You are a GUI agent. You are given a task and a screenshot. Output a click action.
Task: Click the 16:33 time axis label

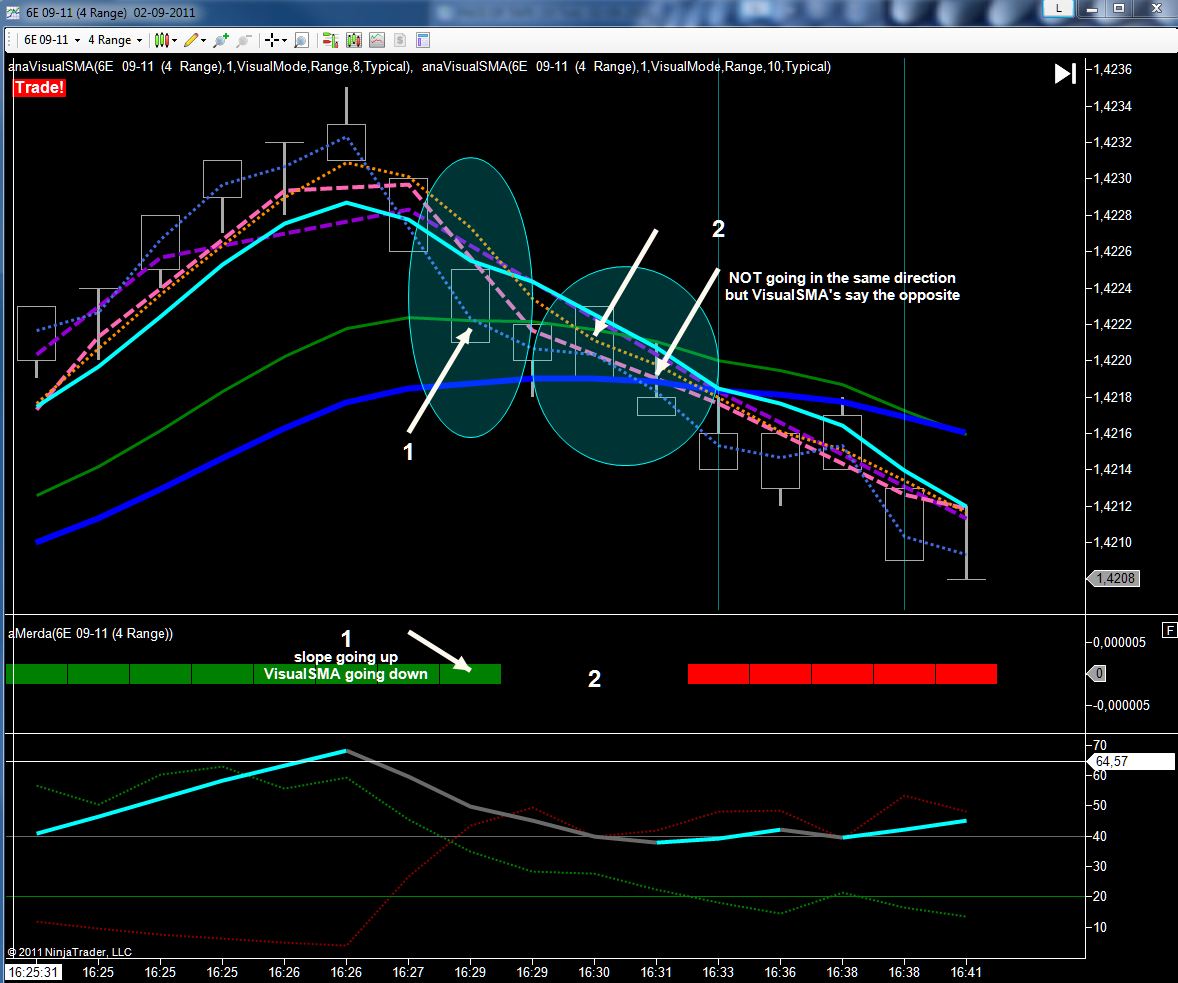[718, 972]
